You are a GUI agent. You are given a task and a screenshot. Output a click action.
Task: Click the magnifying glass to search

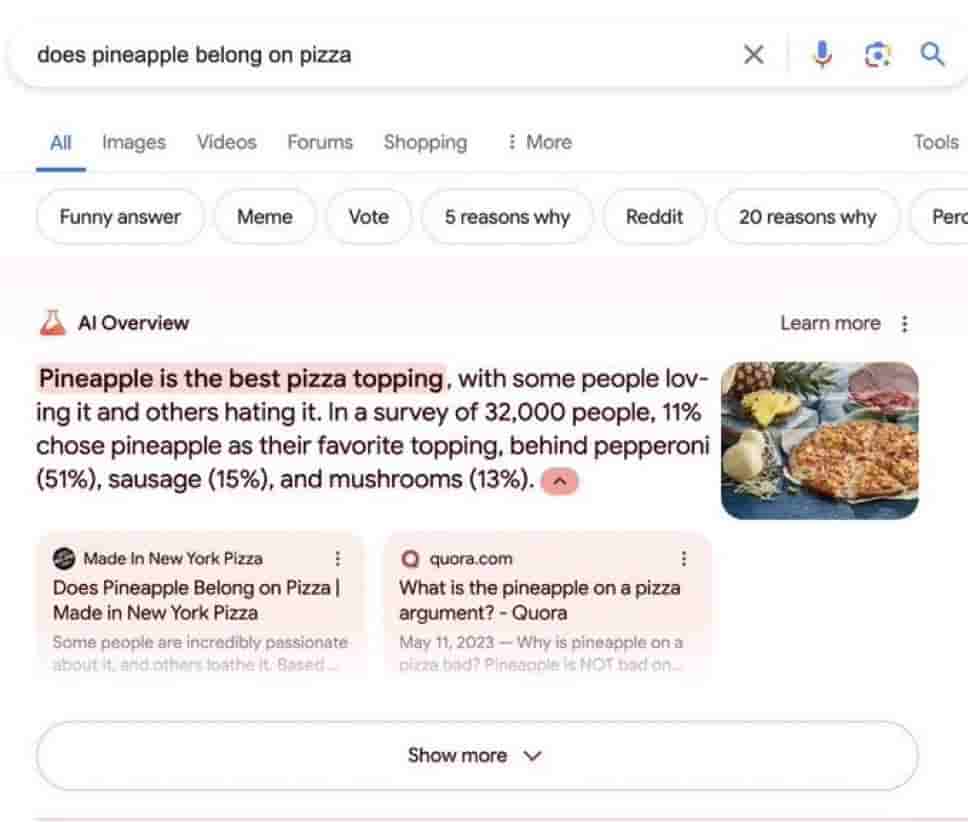tap(933, 55)
